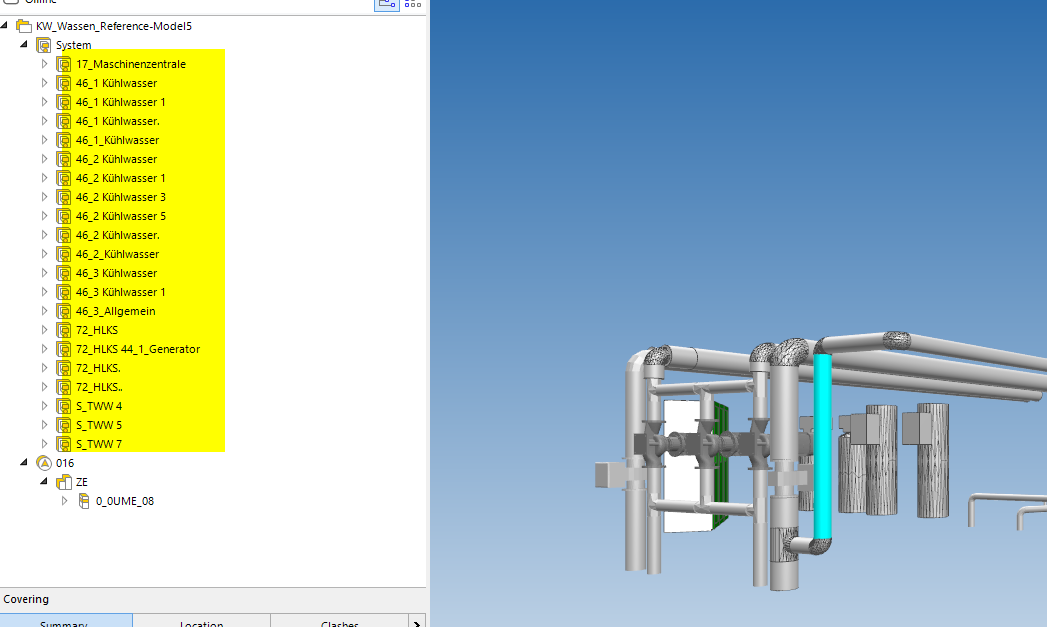
Task: Select the 46_2 Kühlwasser tree item
Action: (x=116, y=159)
